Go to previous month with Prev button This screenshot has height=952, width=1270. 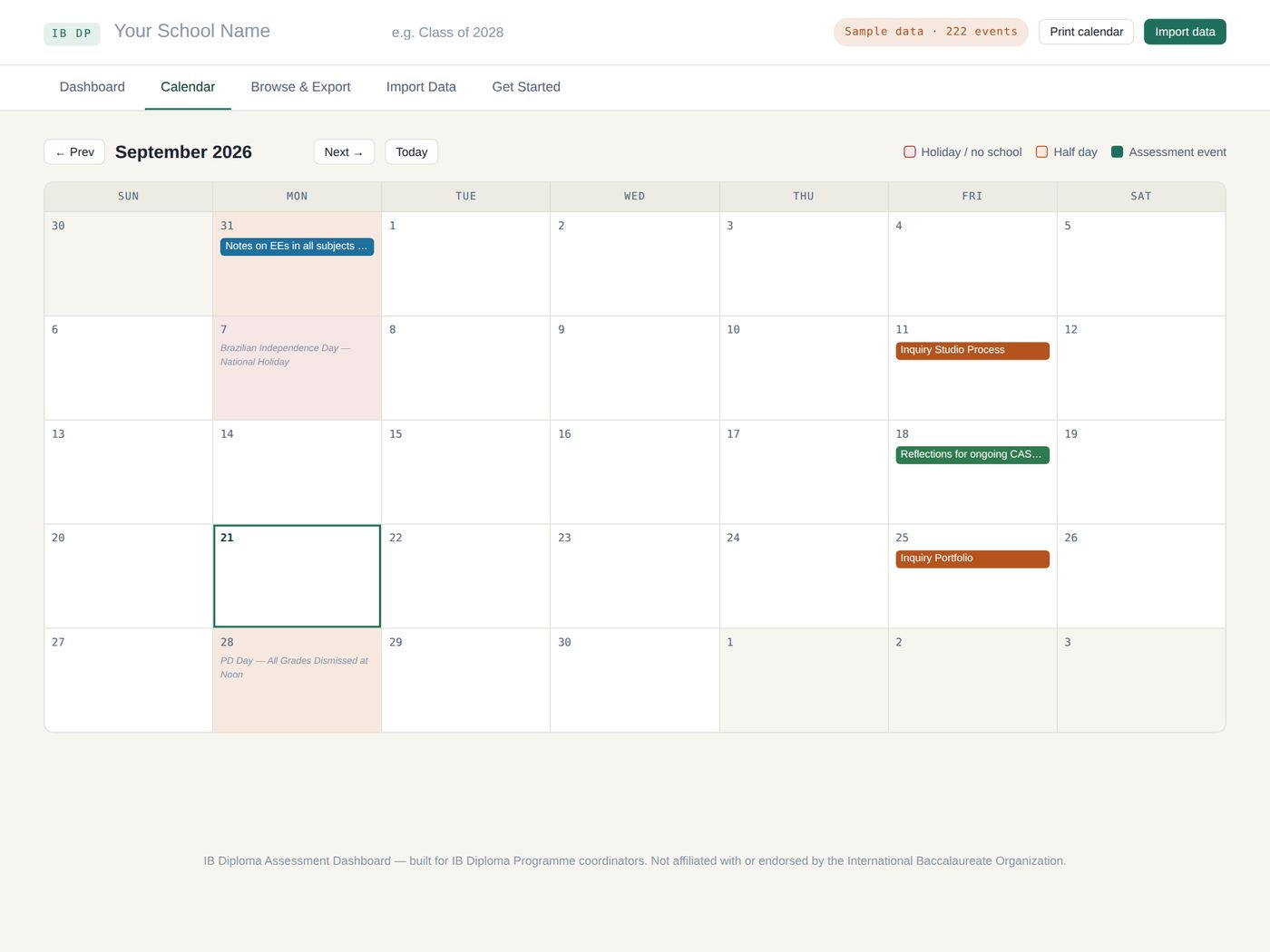[74, 151]
